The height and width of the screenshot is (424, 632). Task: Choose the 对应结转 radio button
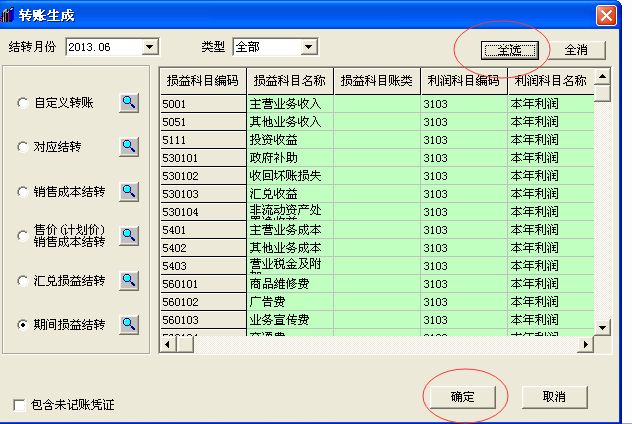pos(23,147)
